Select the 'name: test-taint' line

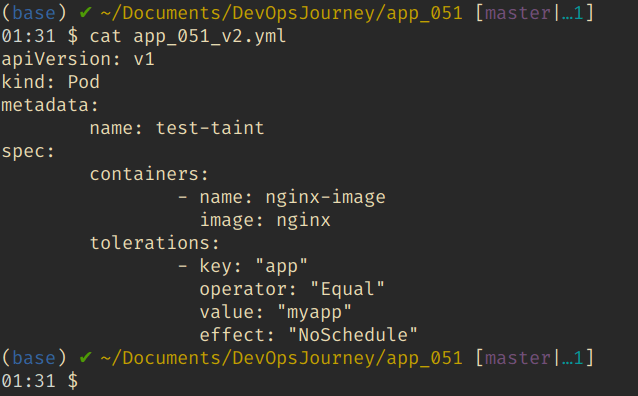(177, 128)
